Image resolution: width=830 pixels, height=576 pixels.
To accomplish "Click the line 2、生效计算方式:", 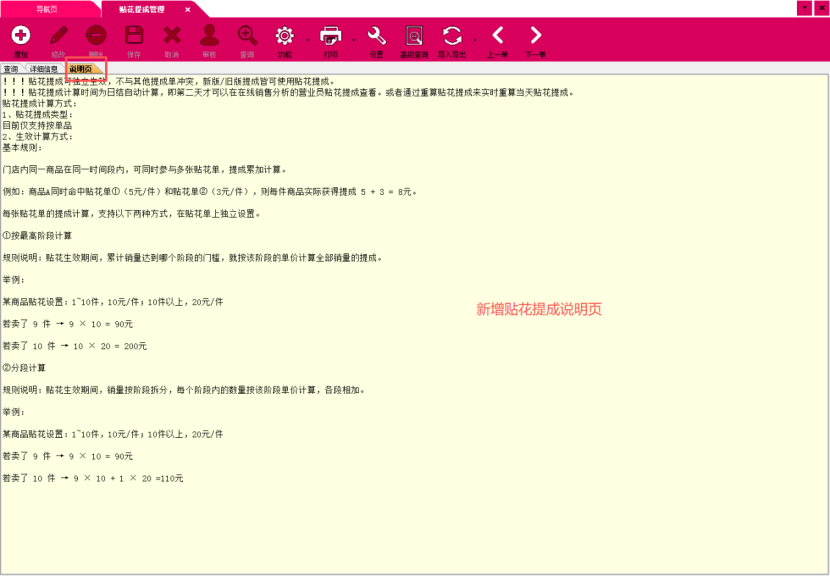I will coord(38,137).
